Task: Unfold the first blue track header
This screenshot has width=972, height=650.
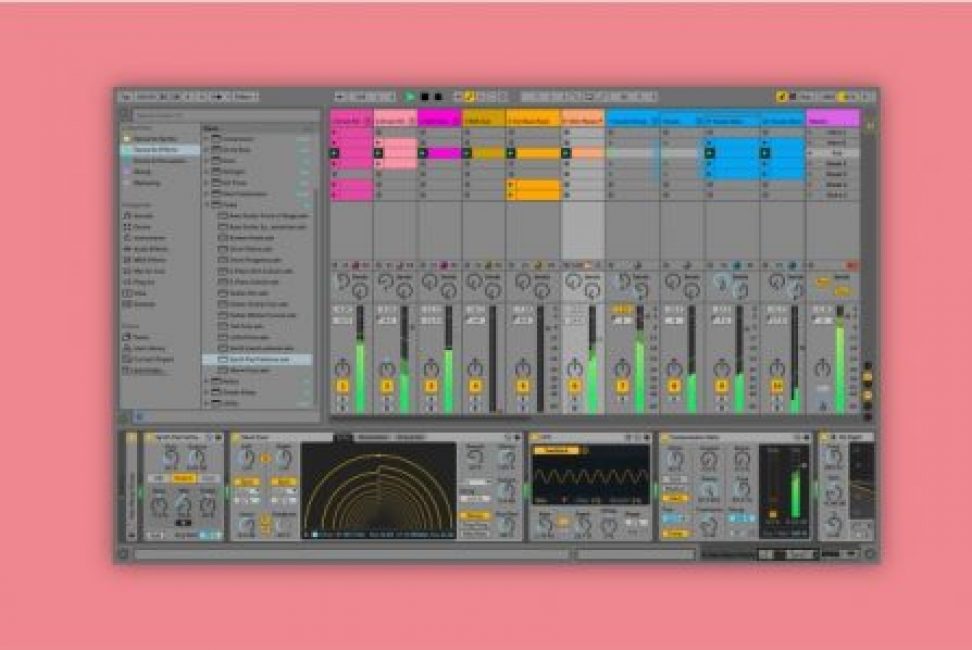Action: click(x=653, y=121)
